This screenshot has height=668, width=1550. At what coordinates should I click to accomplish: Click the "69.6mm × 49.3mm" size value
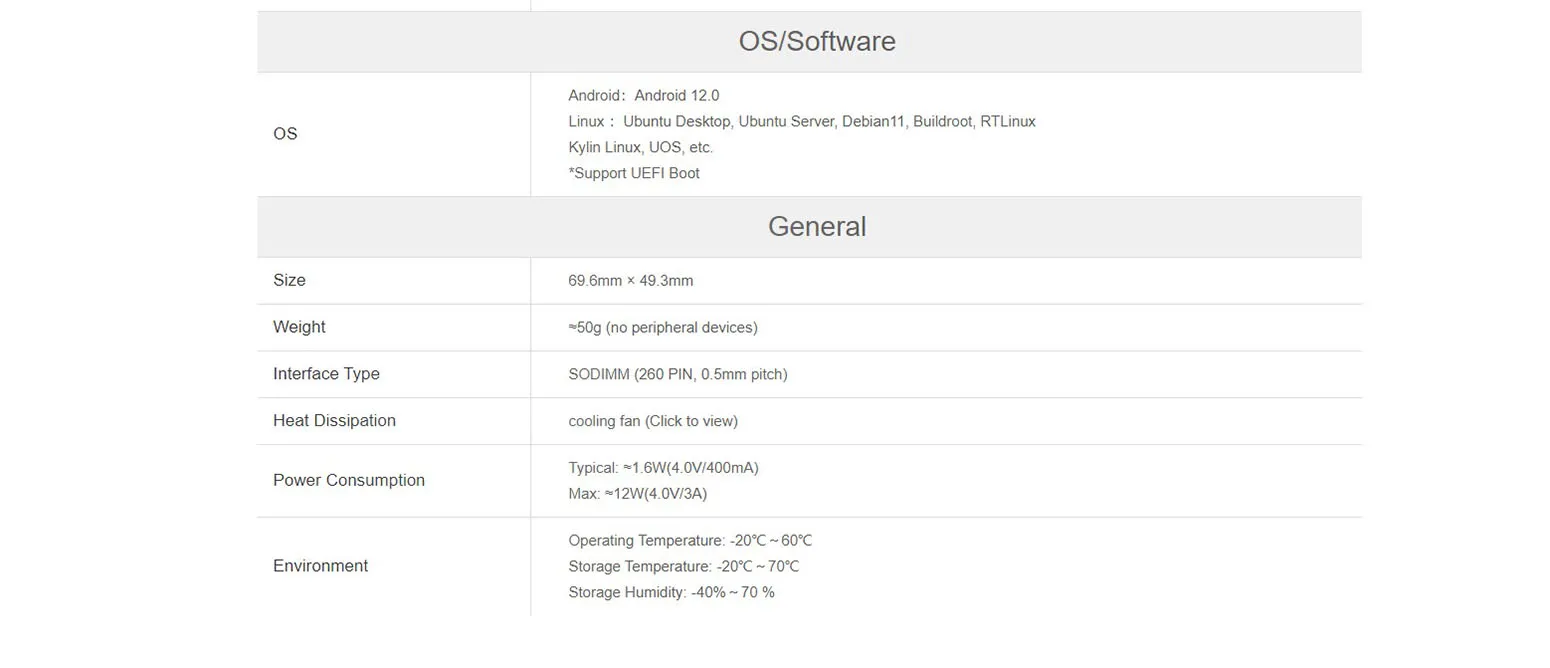coord(630,281)
